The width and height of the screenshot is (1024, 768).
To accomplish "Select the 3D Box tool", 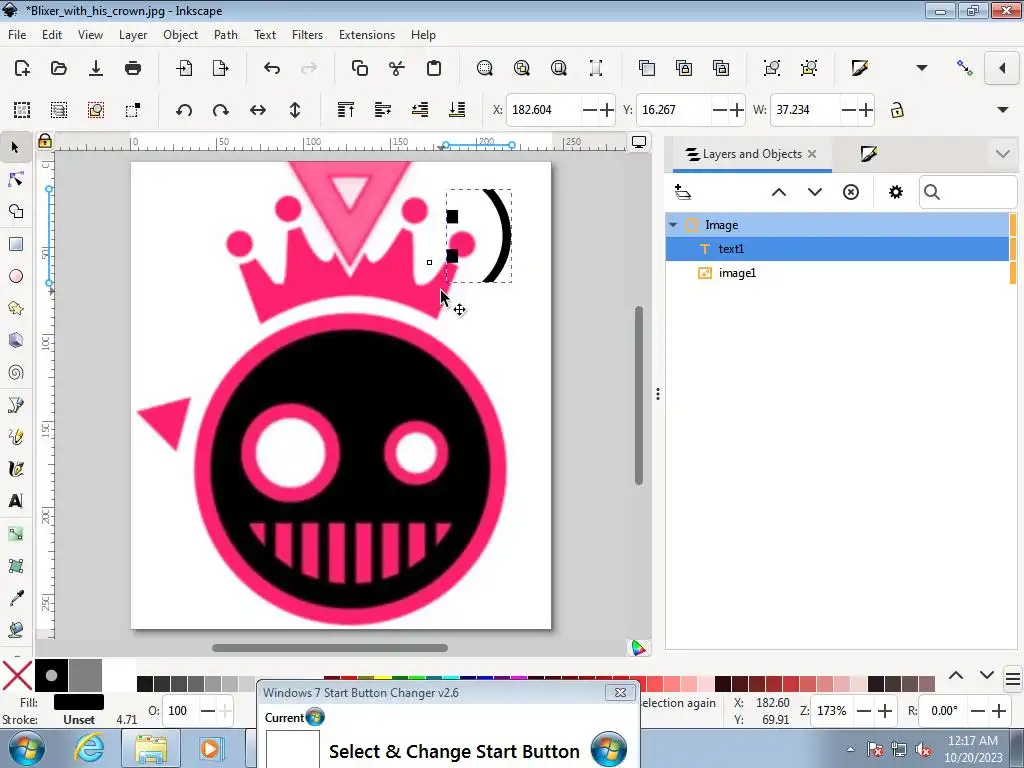I will (x=16, y=340).
